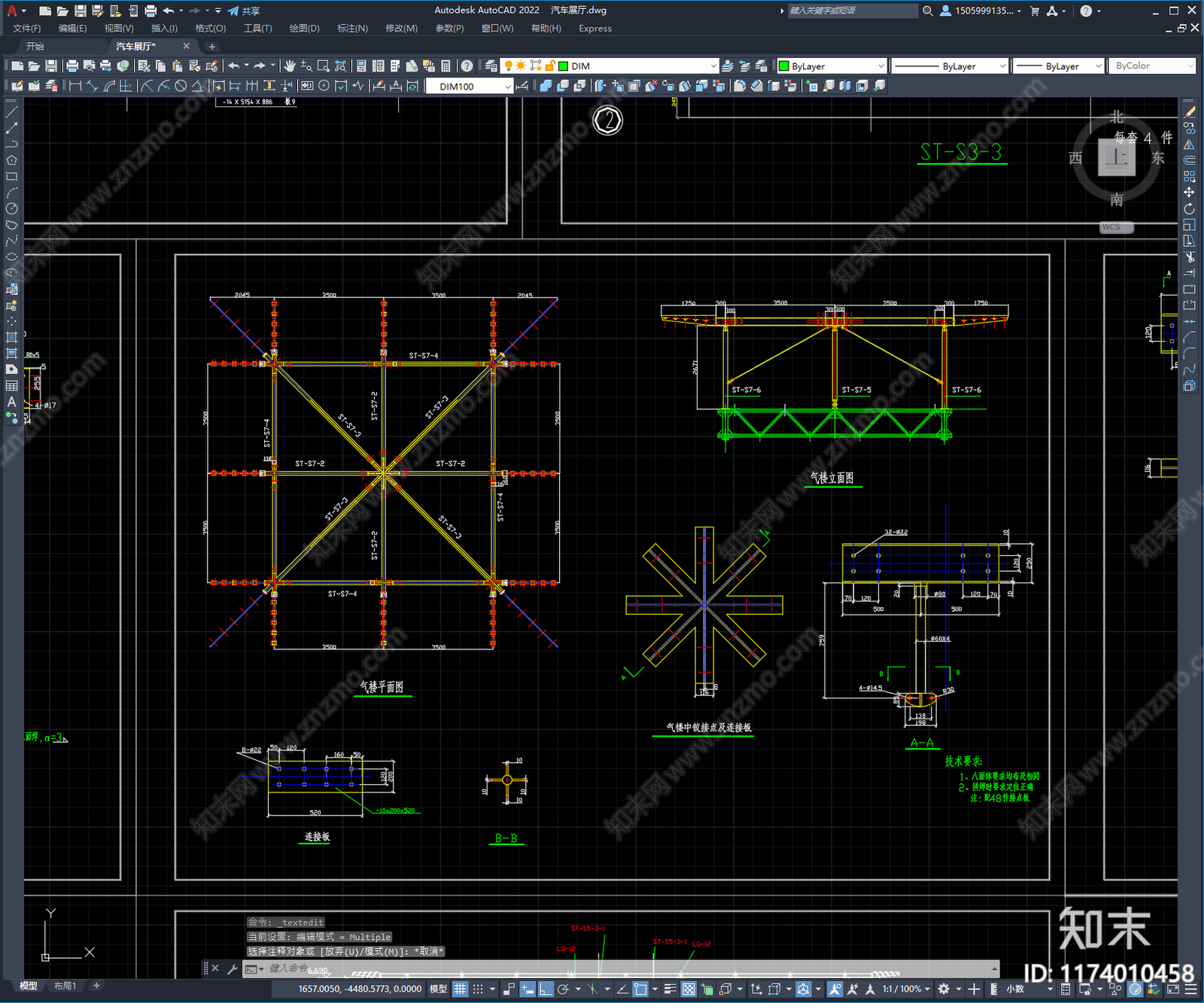This screenshot has height=1003, width=1204.
Task: Click the Undo arrow in standard toolbar
Action: pos(234,66)
